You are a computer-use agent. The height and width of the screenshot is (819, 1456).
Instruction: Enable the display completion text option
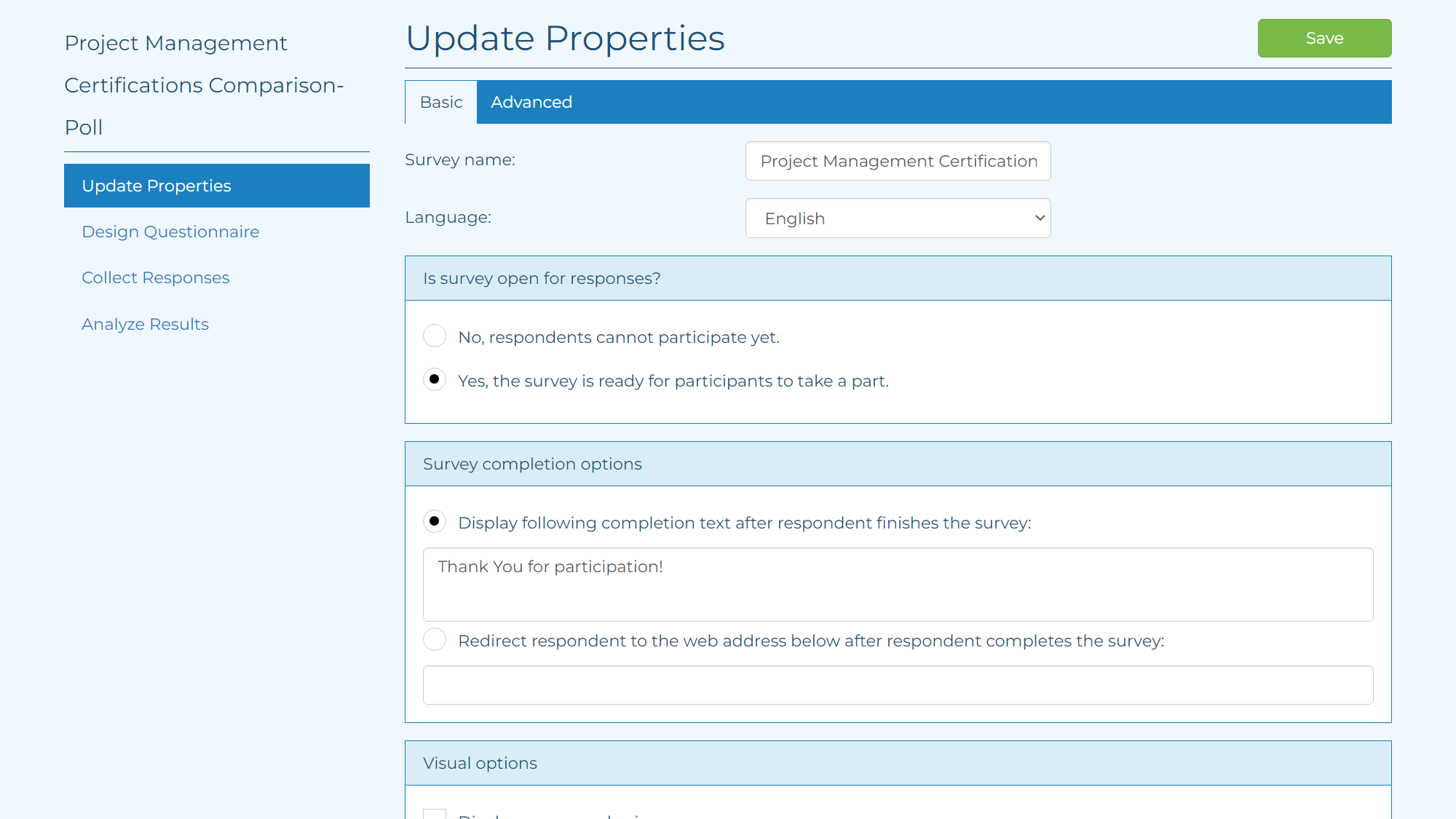coord(435,521)
